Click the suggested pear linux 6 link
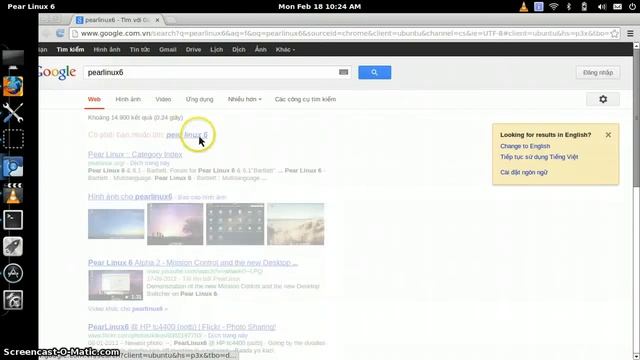 187,135
